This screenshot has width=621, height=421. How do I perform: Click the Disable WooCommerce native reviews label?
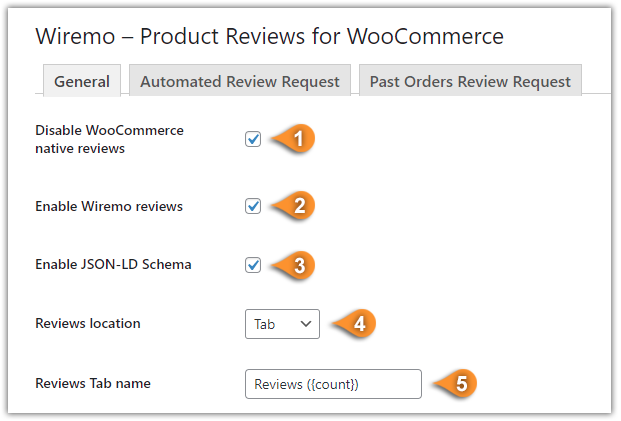(x=109, y=139)
